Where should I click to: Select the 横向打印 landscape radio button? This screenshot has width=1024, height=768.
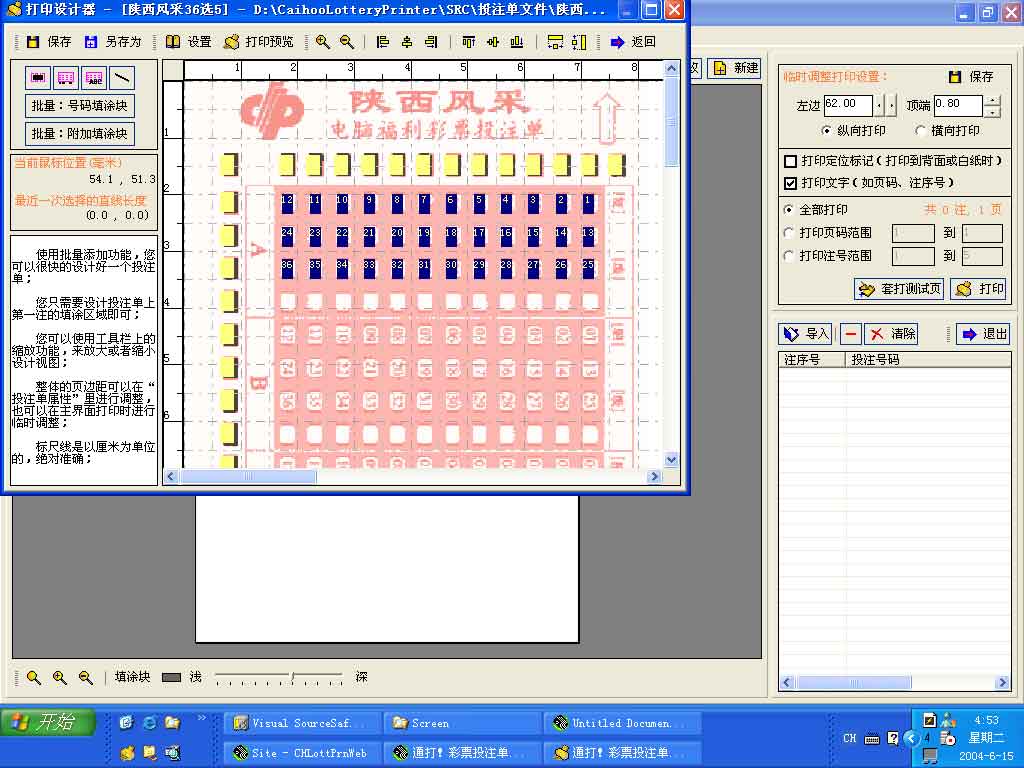[921, 131]
